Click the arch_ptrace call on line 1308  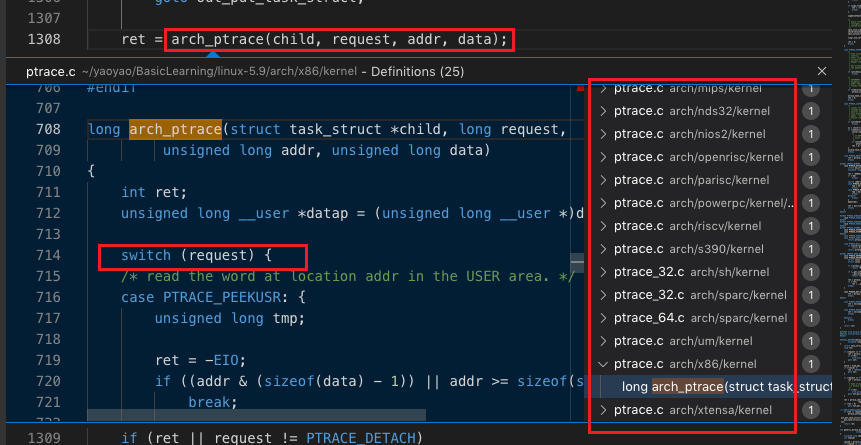[x=340, y=40]
